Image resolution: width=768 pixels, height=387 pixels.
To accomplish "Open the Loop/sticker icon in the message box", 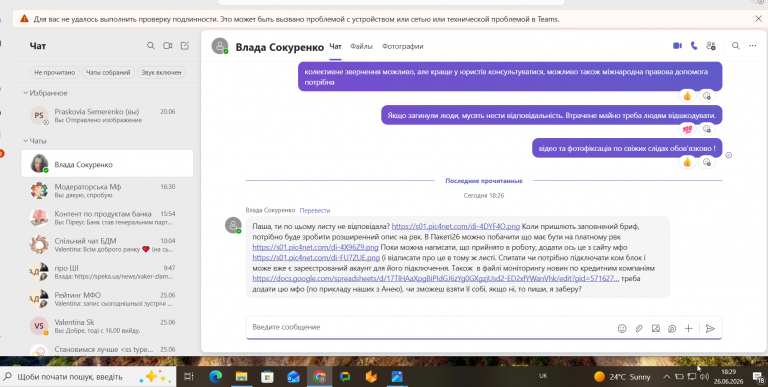I will pyautogui.click(x=672, y=329).
